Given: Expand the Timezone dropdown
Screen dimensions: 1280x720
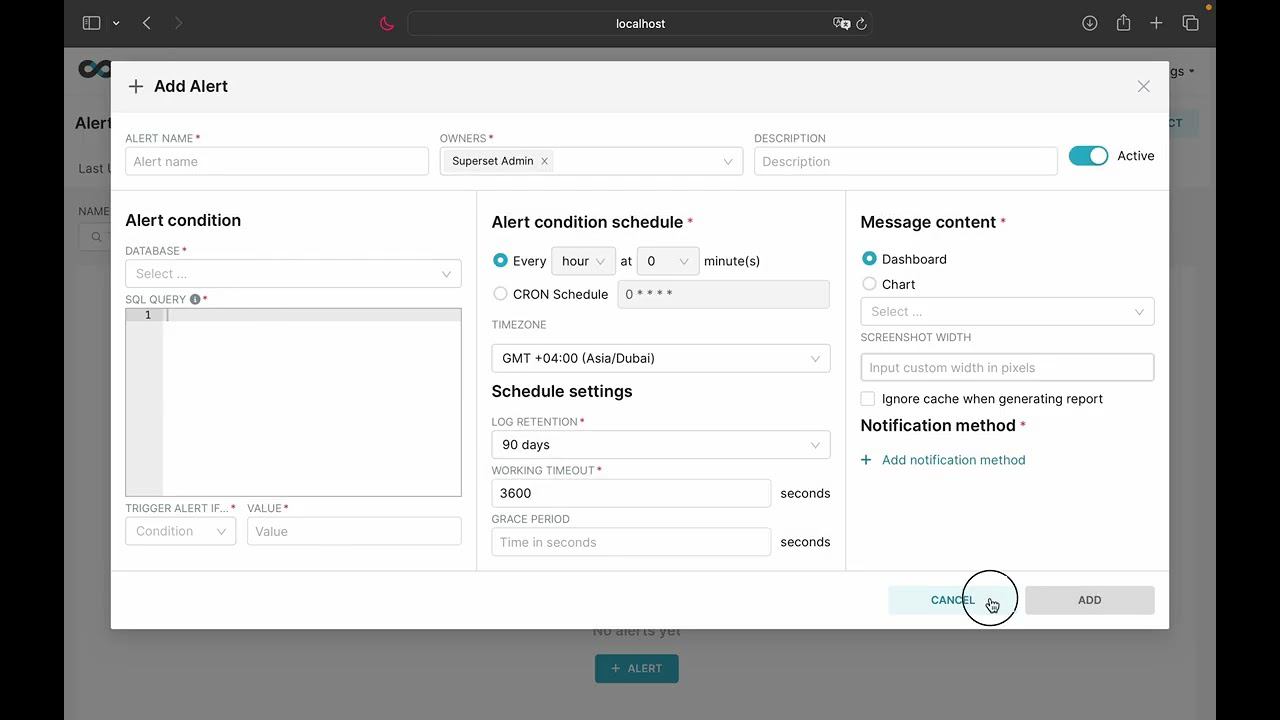Looking at the screenshot, I should (x=661, y=358).
